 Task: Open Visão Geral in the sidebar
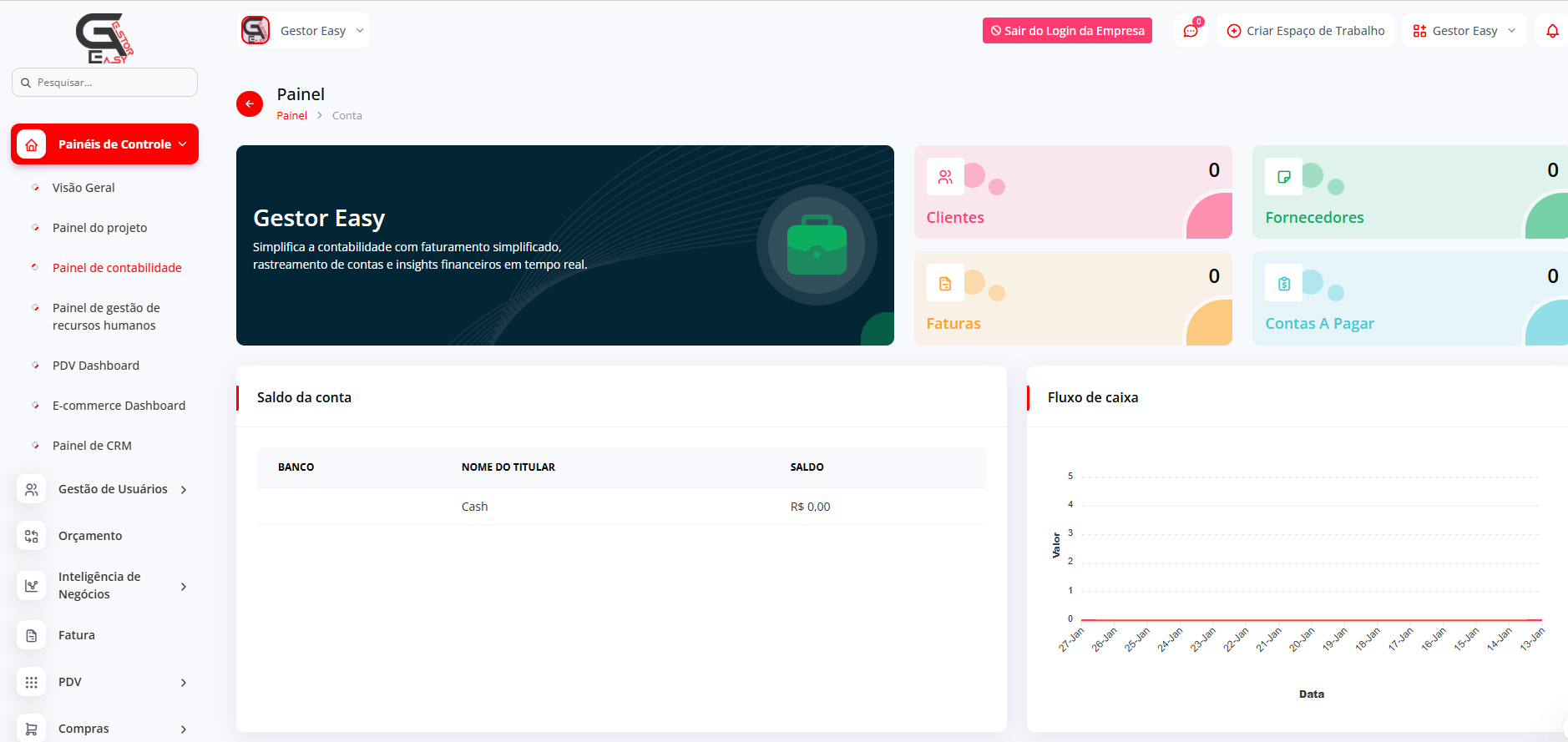pos(83,188)
